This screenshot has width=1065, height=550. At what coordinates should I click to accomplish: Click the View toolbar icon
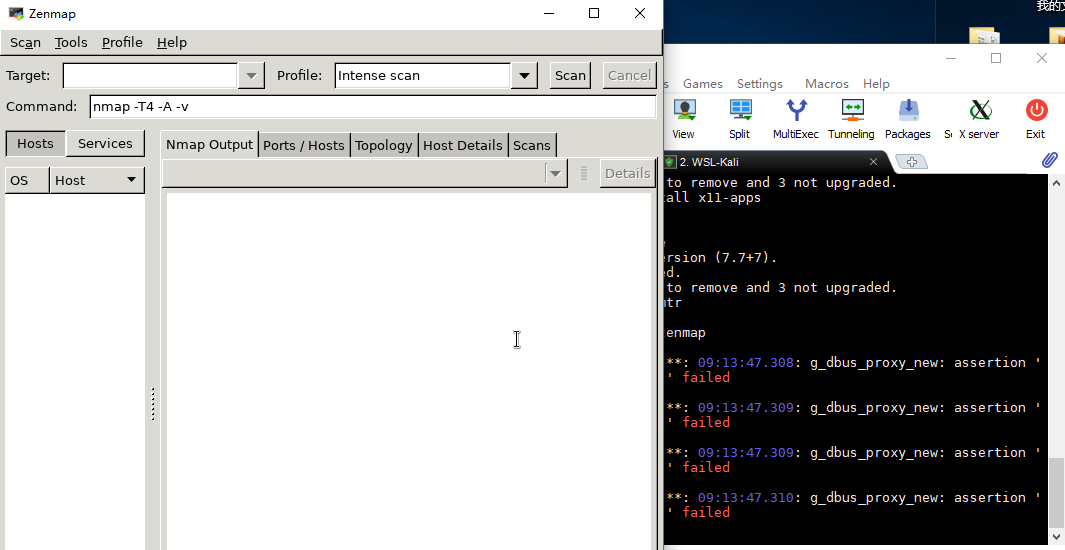683,119
